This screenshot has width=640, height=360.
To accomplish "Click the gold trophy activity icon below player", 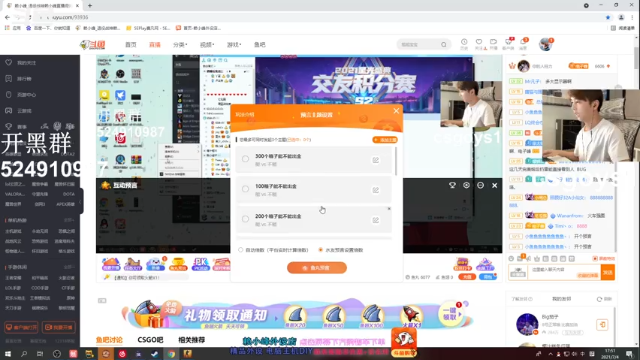I will point(178,264).
